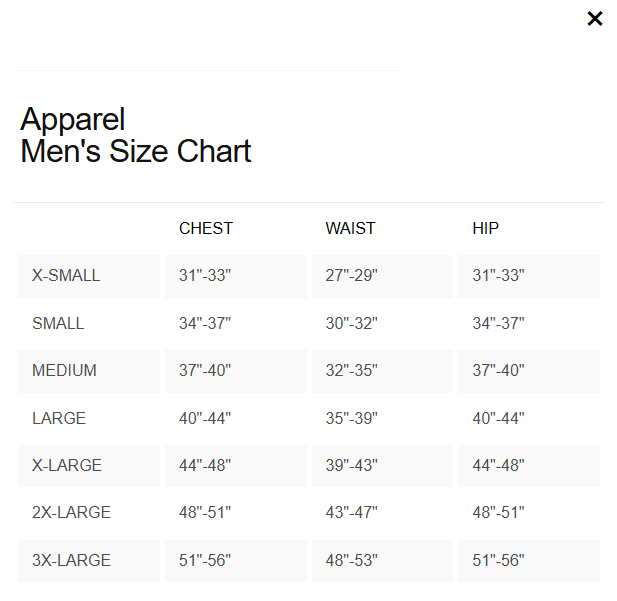The height and width of the screenshot is (601, 617).
Task: Click the Apparel Men's Size Chart heading
Action: point(136,135)
